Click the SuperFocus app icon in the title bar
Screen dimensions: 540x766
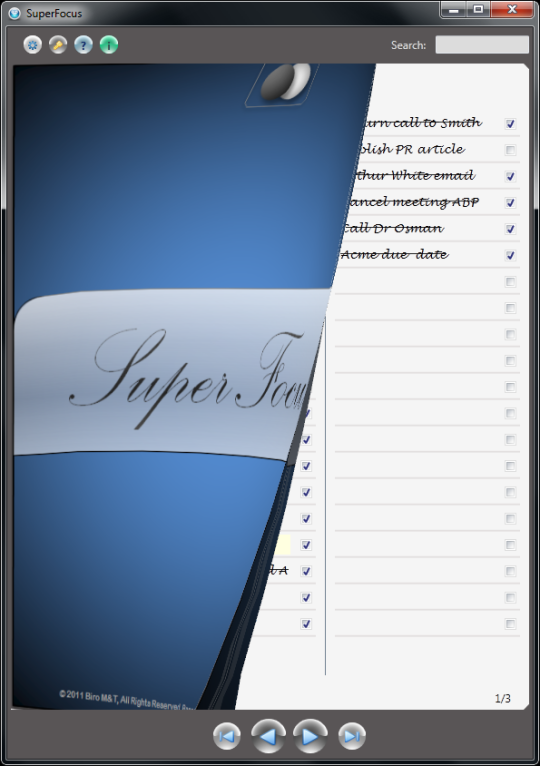coord(15,13)
